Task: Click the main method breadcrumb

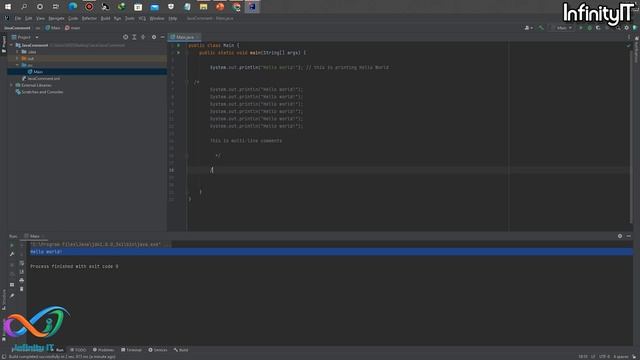Action: pos(73,28)
